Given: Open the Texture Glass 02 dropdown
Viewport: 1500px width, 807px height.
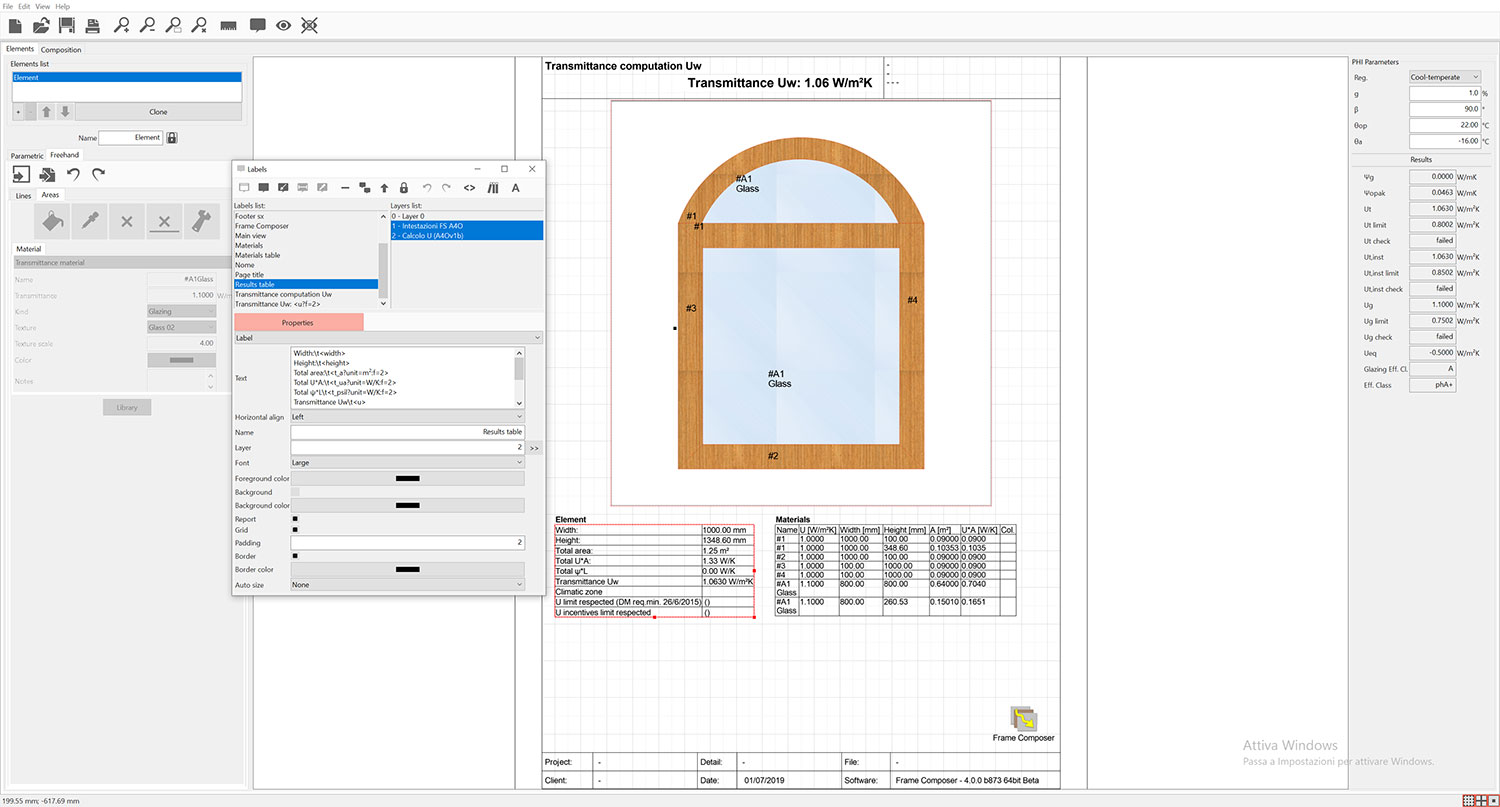Looking at the screenshot, I should tap(181, 327).
